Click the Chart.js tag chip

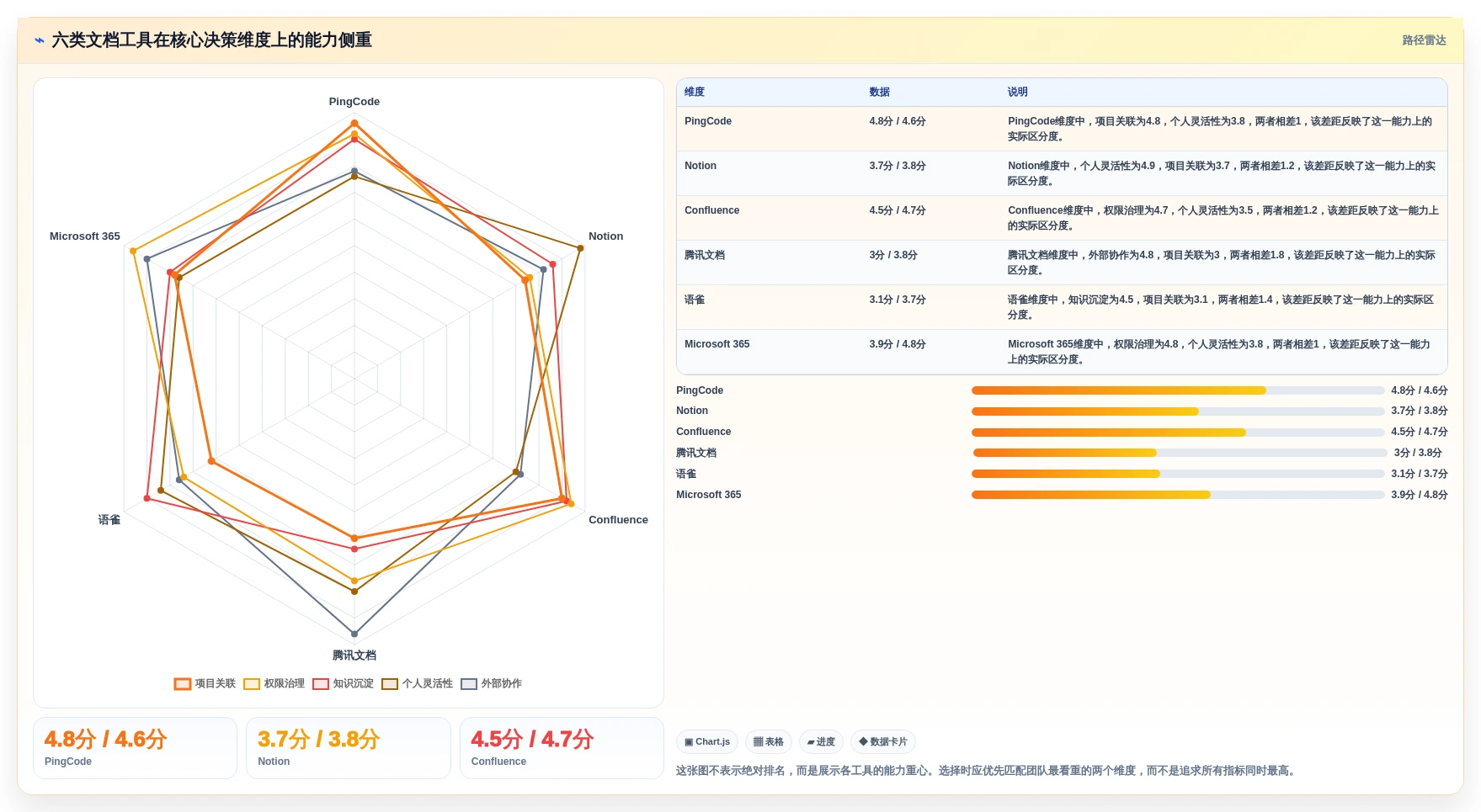tap(707, 741)
